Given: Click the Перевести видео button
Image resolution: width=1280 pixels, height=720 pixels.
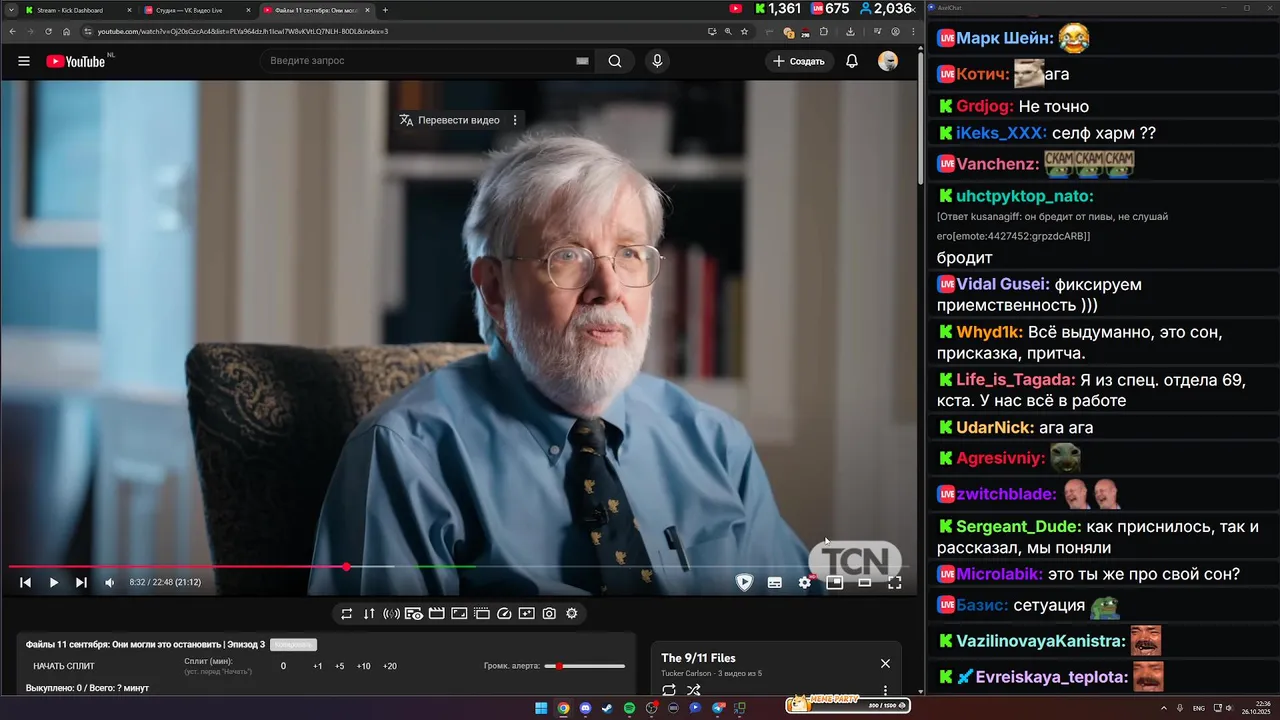Looking at the screenshot, I should [x=450, y=120].
